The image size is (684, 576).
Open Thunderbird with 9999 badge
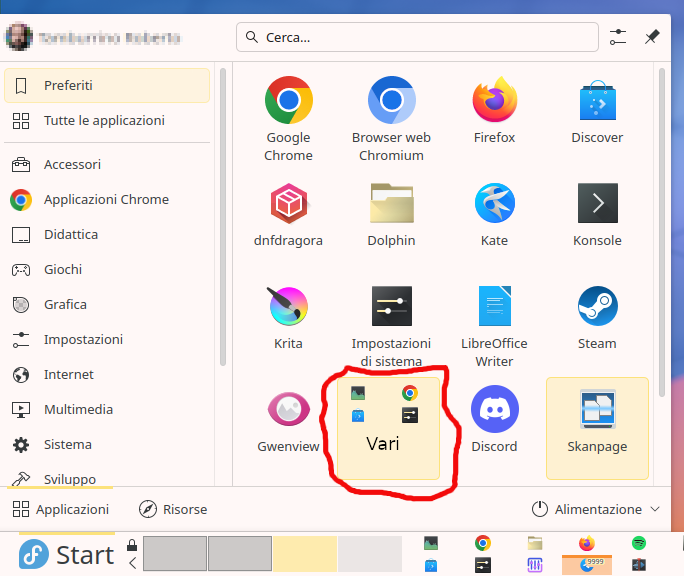tap(587, 566)
